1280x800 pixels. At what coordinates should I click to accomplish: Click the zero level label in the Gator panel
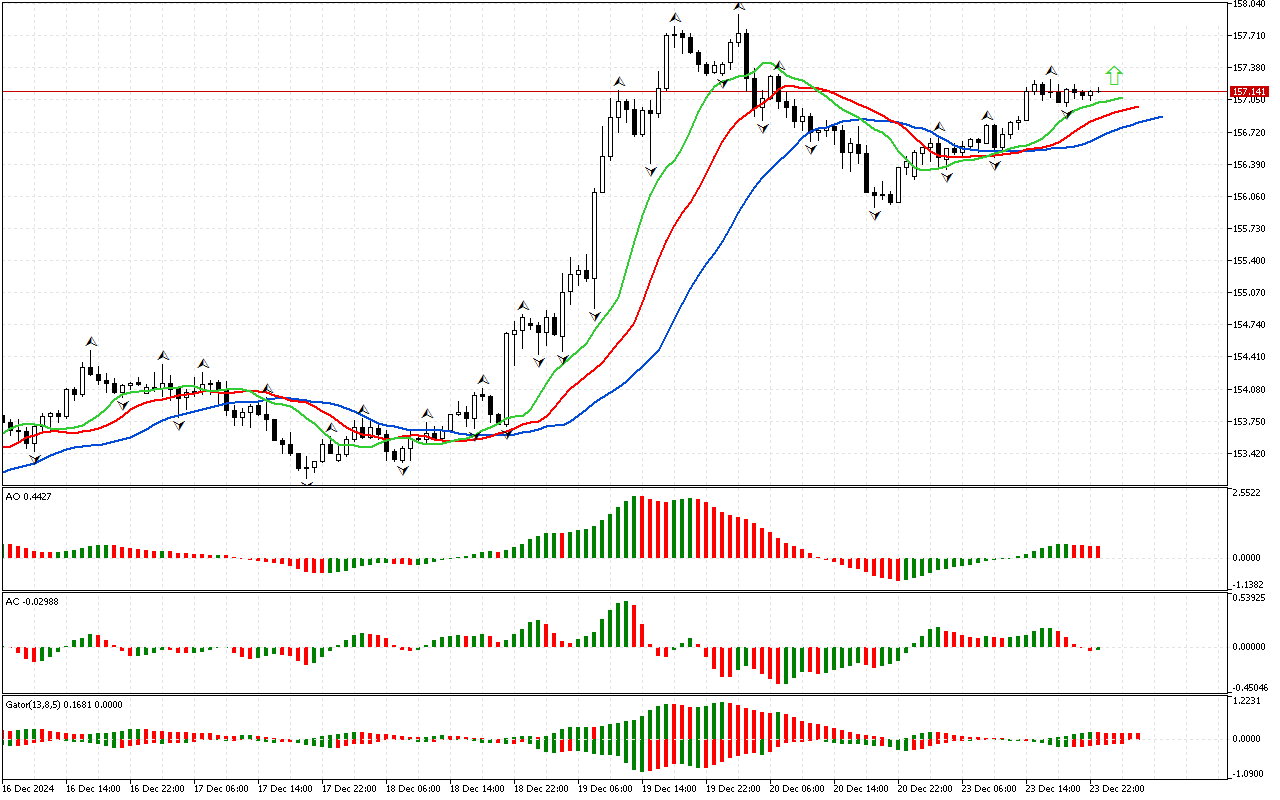(x=1249, y=738)
